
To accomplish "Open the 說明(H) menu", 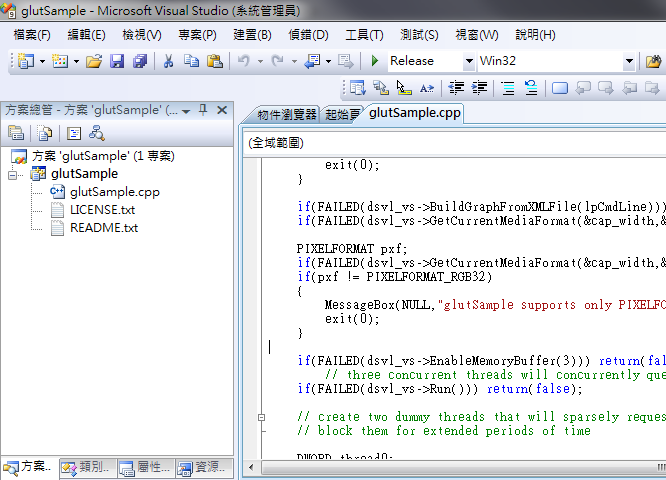I will [535, 35].
